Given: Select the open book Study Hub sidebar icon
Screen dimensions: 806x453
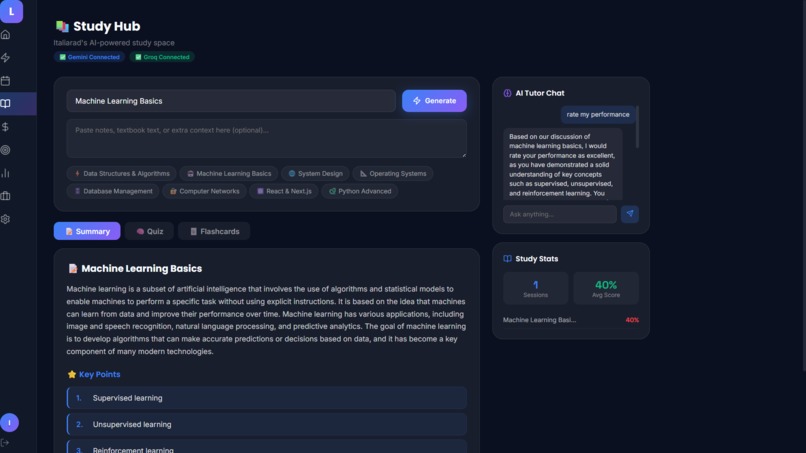Looking at the screenshot, I should click(x=6, y=103).
